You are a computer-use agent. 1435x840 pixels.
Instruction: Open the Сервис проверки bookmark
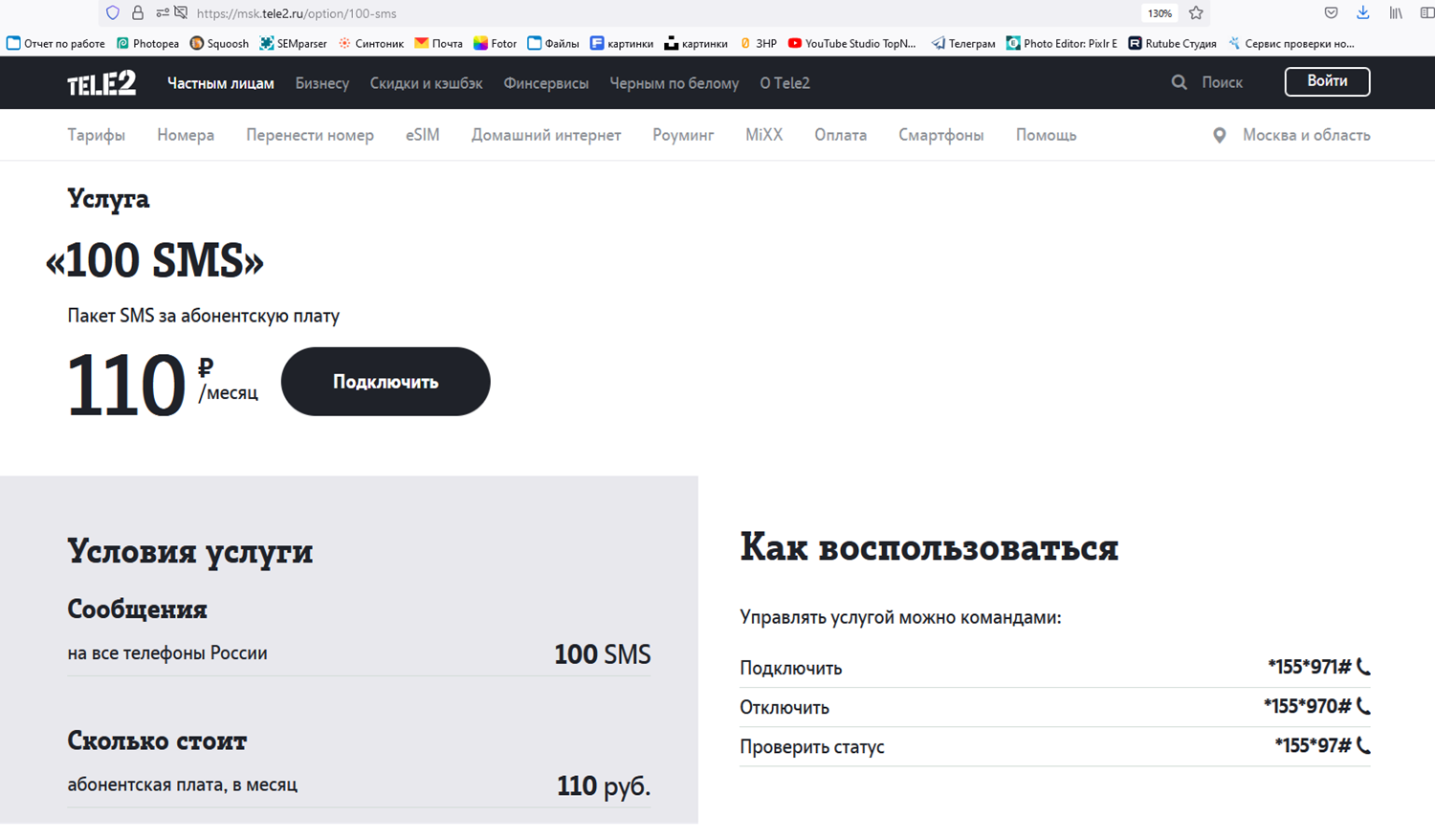[1291, 43]
